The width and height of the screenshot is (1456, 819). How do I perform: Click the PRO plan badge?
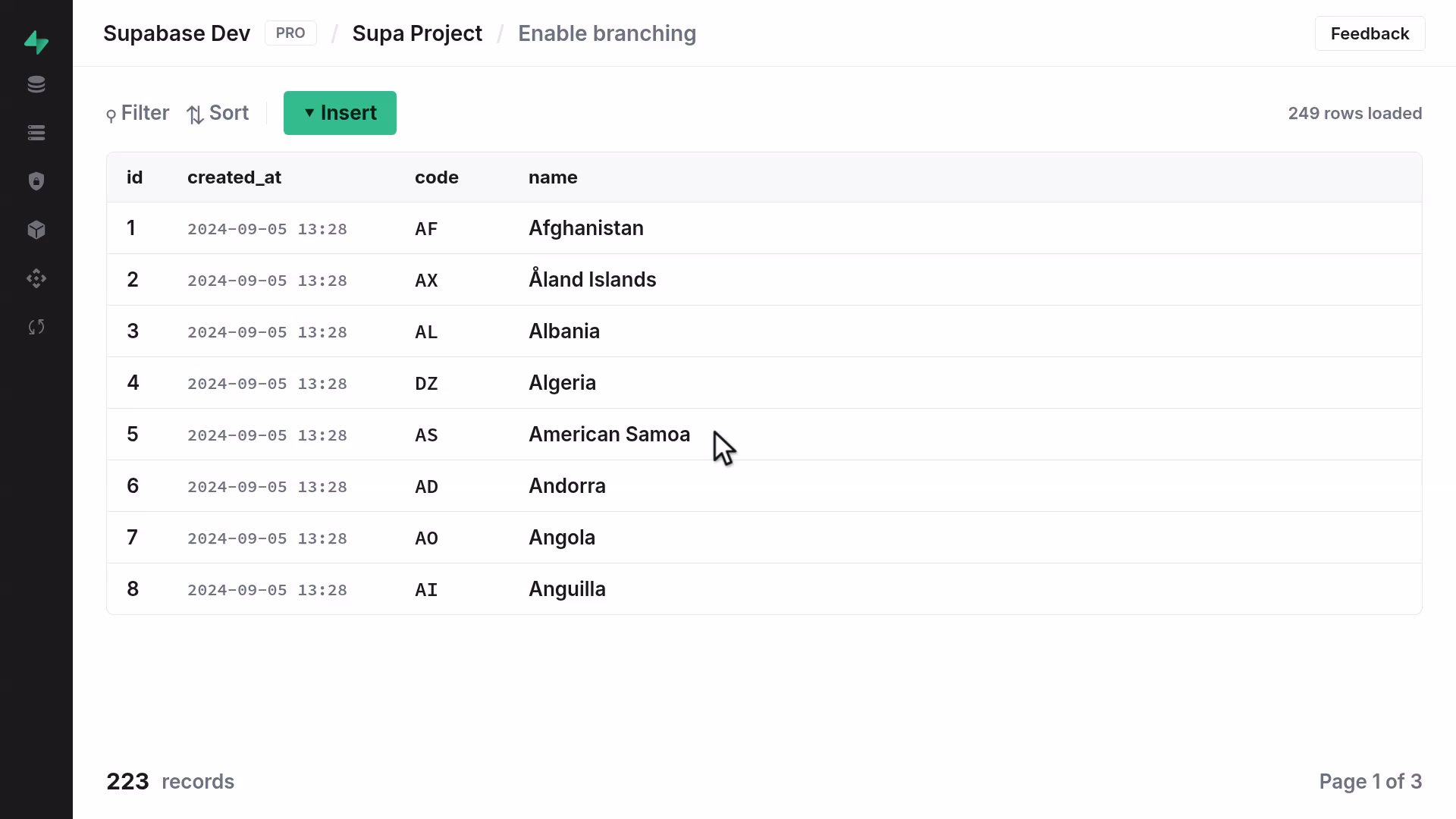290,33
